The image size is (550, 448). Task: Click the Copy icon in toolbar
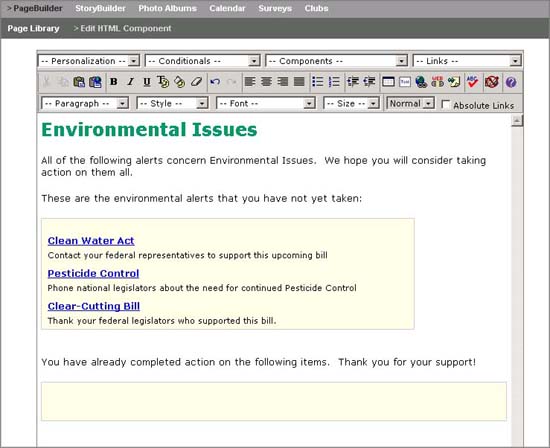(x=62, y=82)
